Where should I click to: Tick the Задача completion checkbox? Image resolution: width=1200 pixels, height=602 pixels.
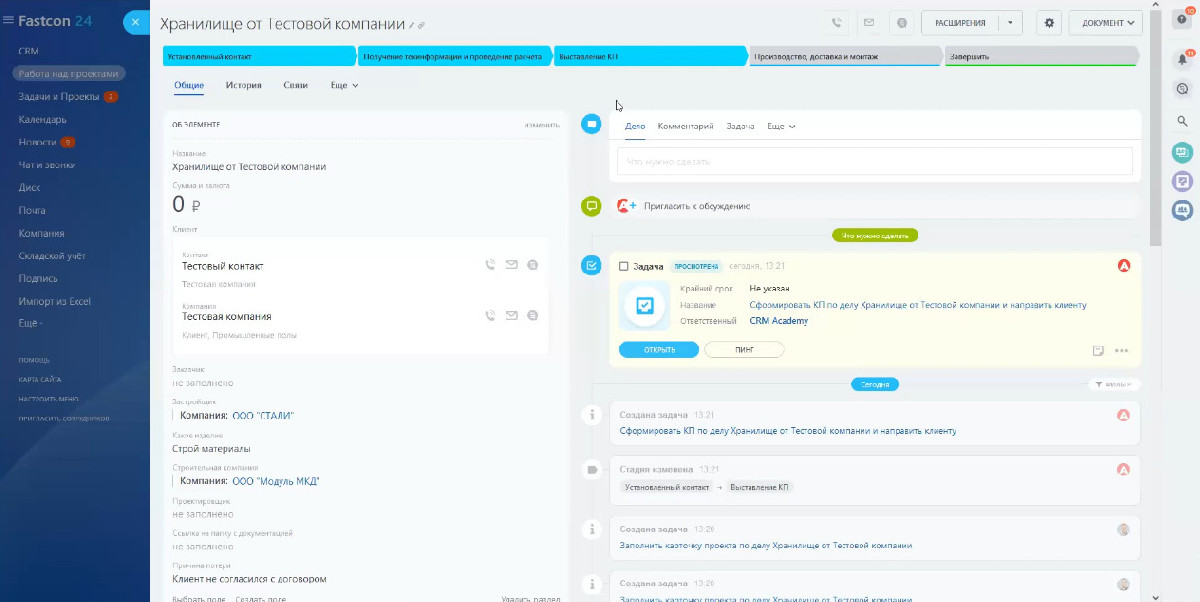[624, 266]
